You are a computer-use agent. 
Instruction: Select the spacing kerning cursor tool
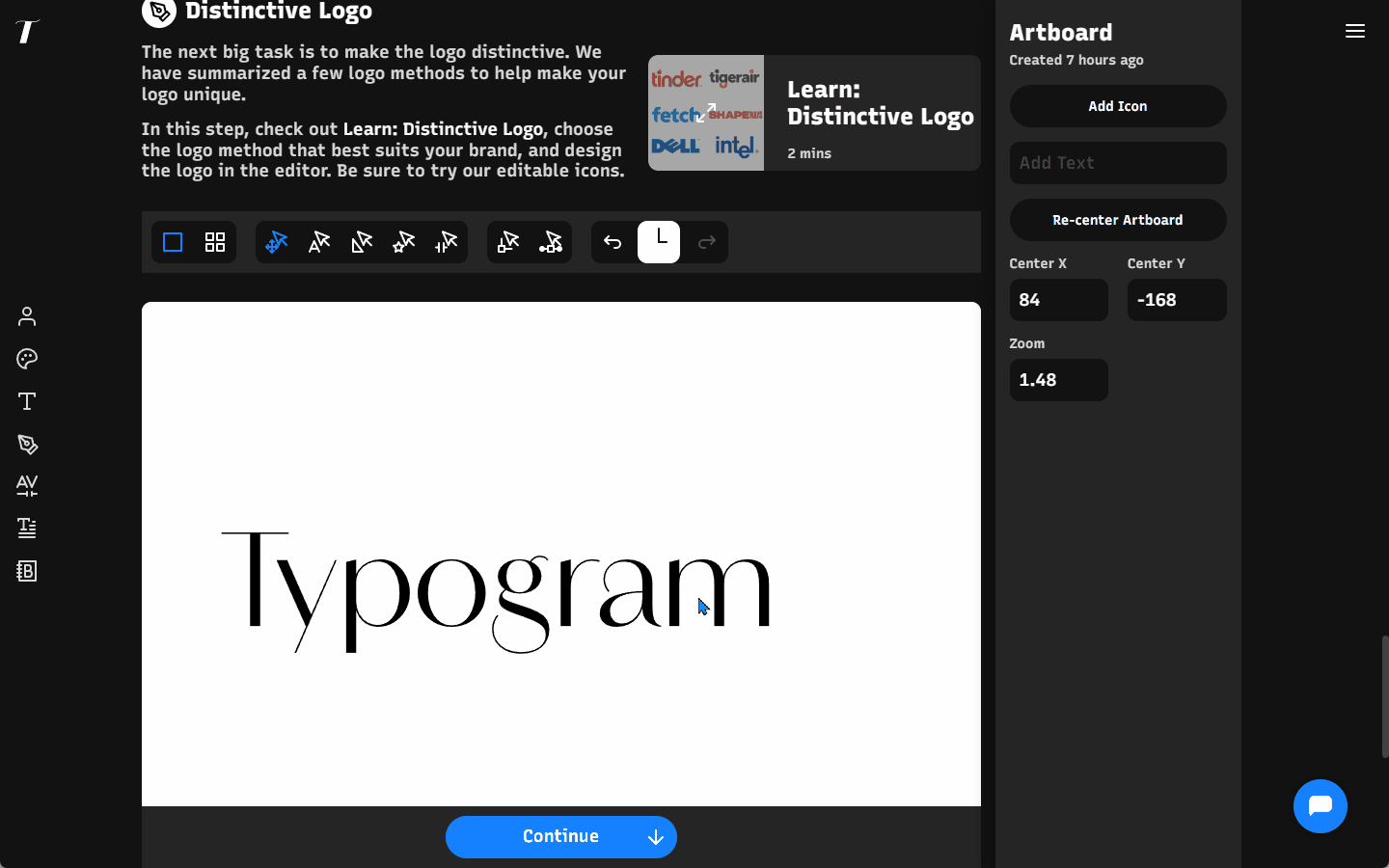click(x=447, y=242)
